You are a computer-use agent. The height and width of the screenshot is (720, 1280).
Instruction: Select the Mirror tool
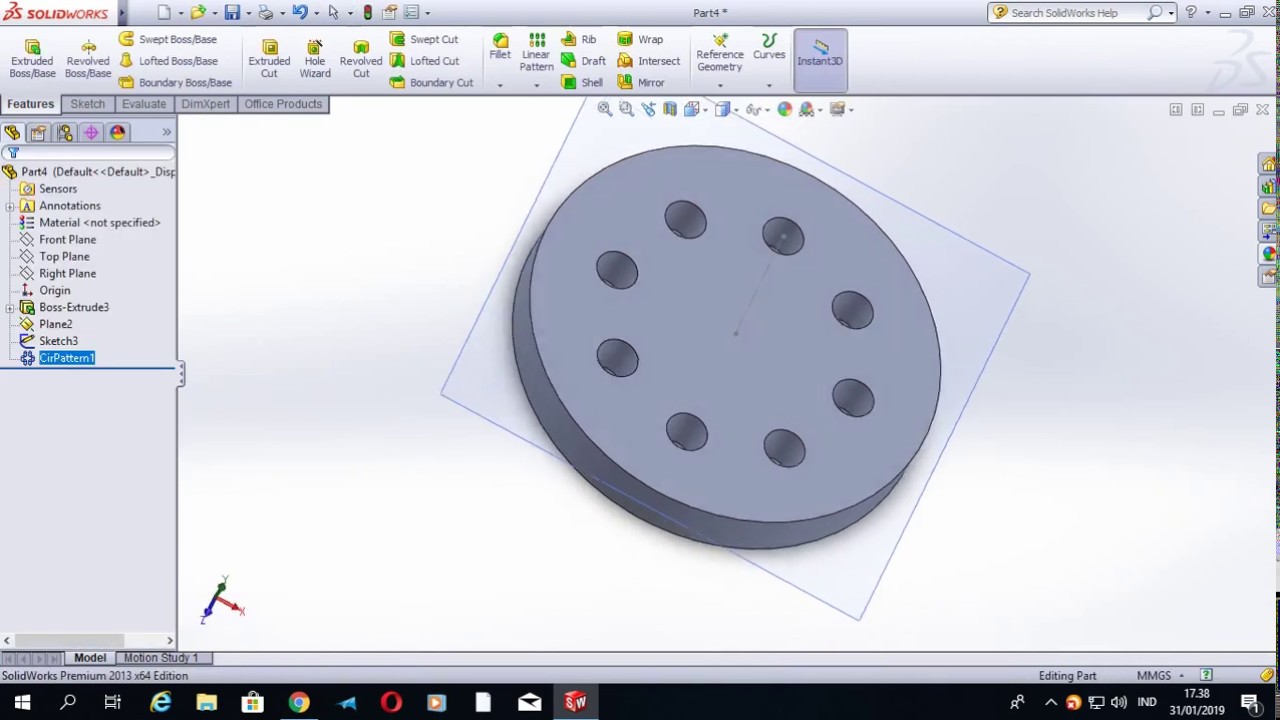click(640, 83)
